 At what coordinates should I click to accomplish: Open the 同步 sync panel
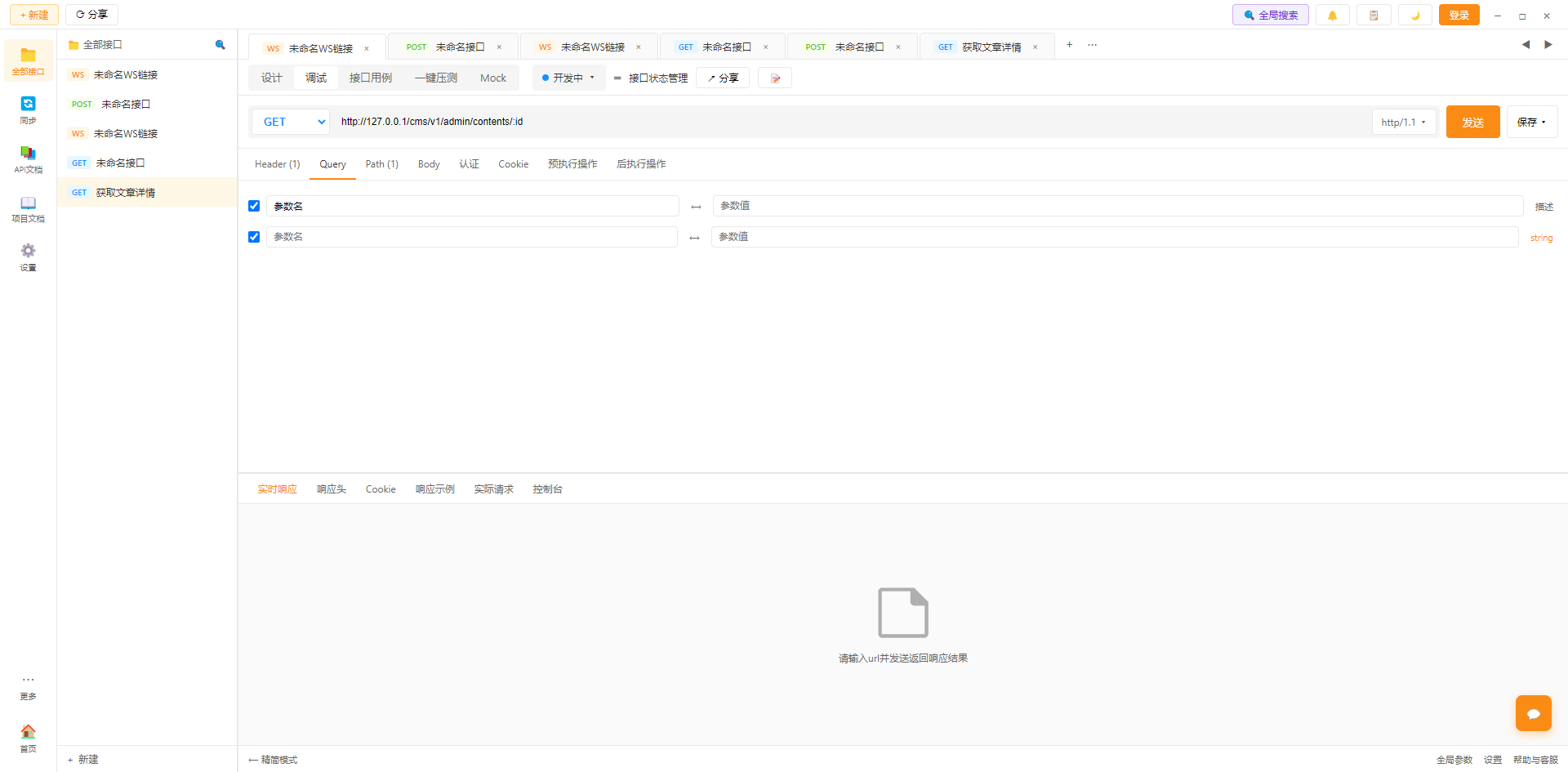point(29,110)
